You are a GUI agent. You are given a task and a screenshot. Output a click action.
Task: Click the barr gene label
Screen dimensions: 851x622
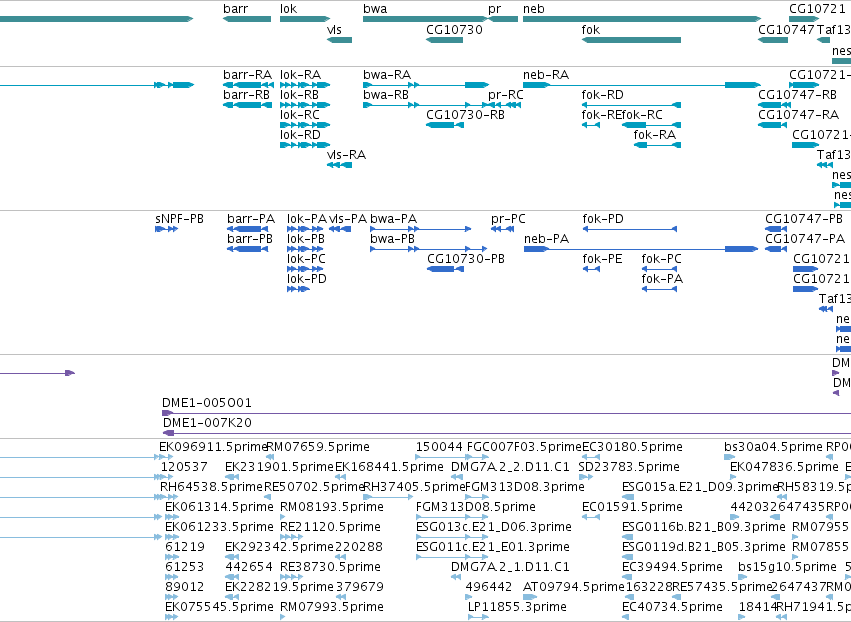[236, 9]
